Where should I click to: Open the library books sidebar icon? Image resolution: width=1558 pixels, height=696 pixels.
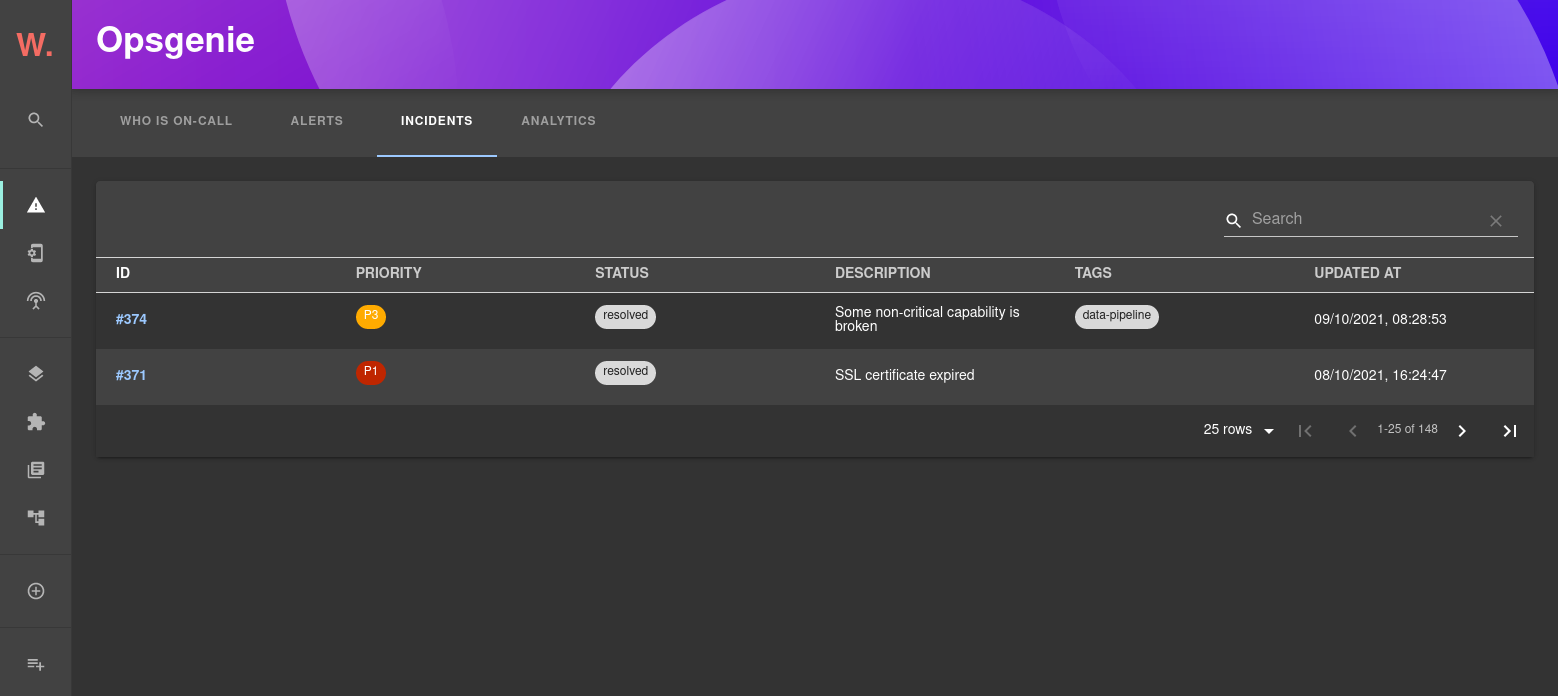(36, 470)
